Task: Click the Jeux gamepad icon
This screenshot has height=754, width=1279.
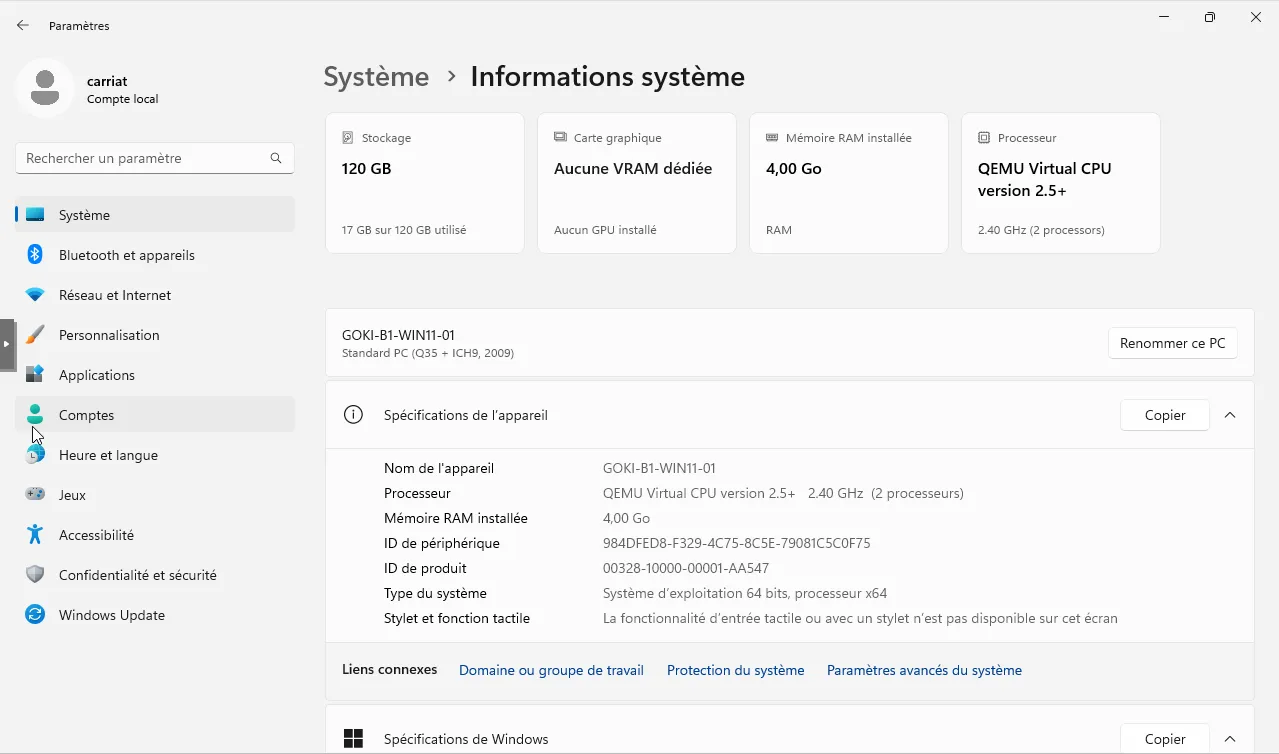Action: (x=35, y=495)
